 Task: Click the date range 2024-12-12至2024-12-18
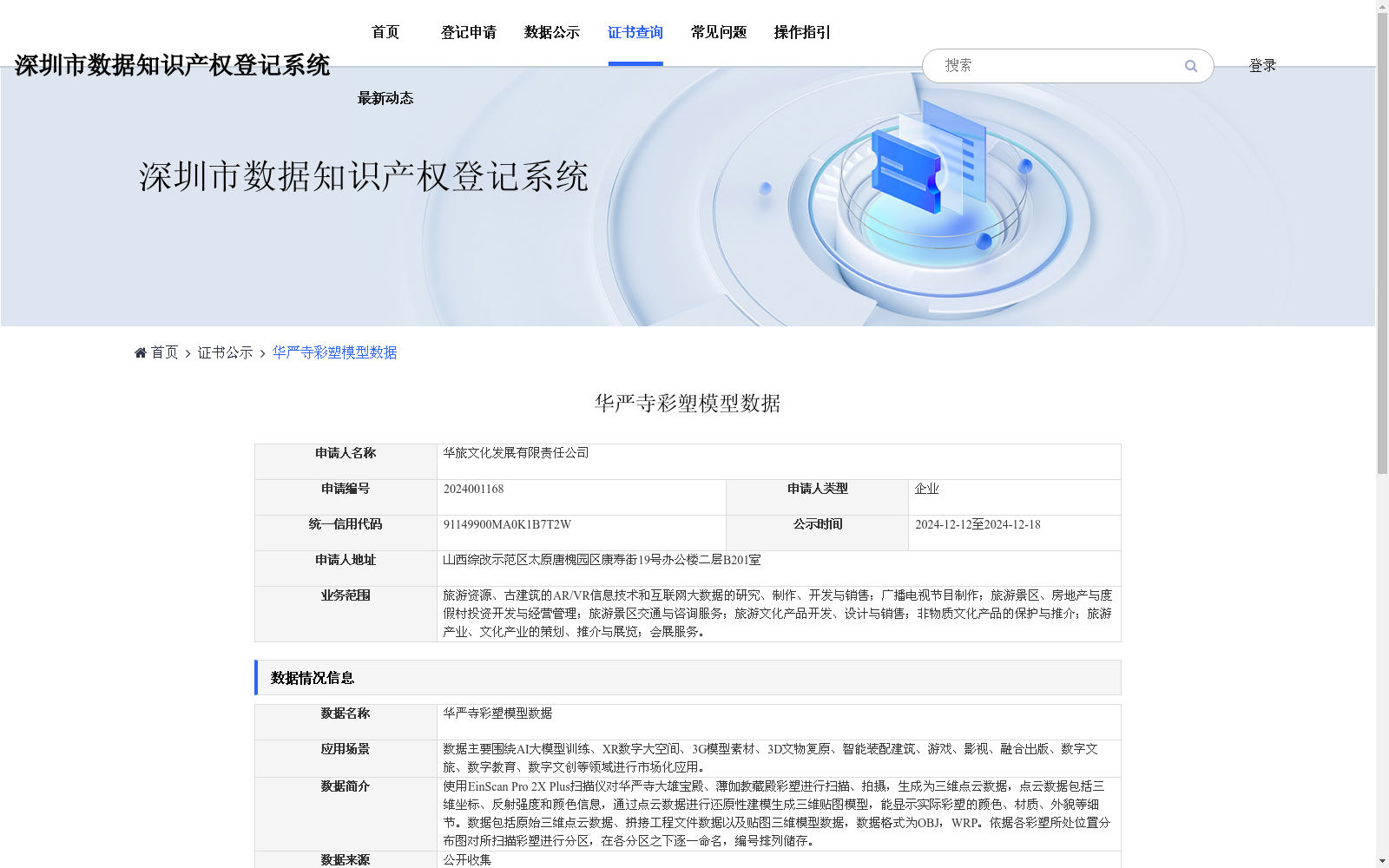[x=978, y=524]
